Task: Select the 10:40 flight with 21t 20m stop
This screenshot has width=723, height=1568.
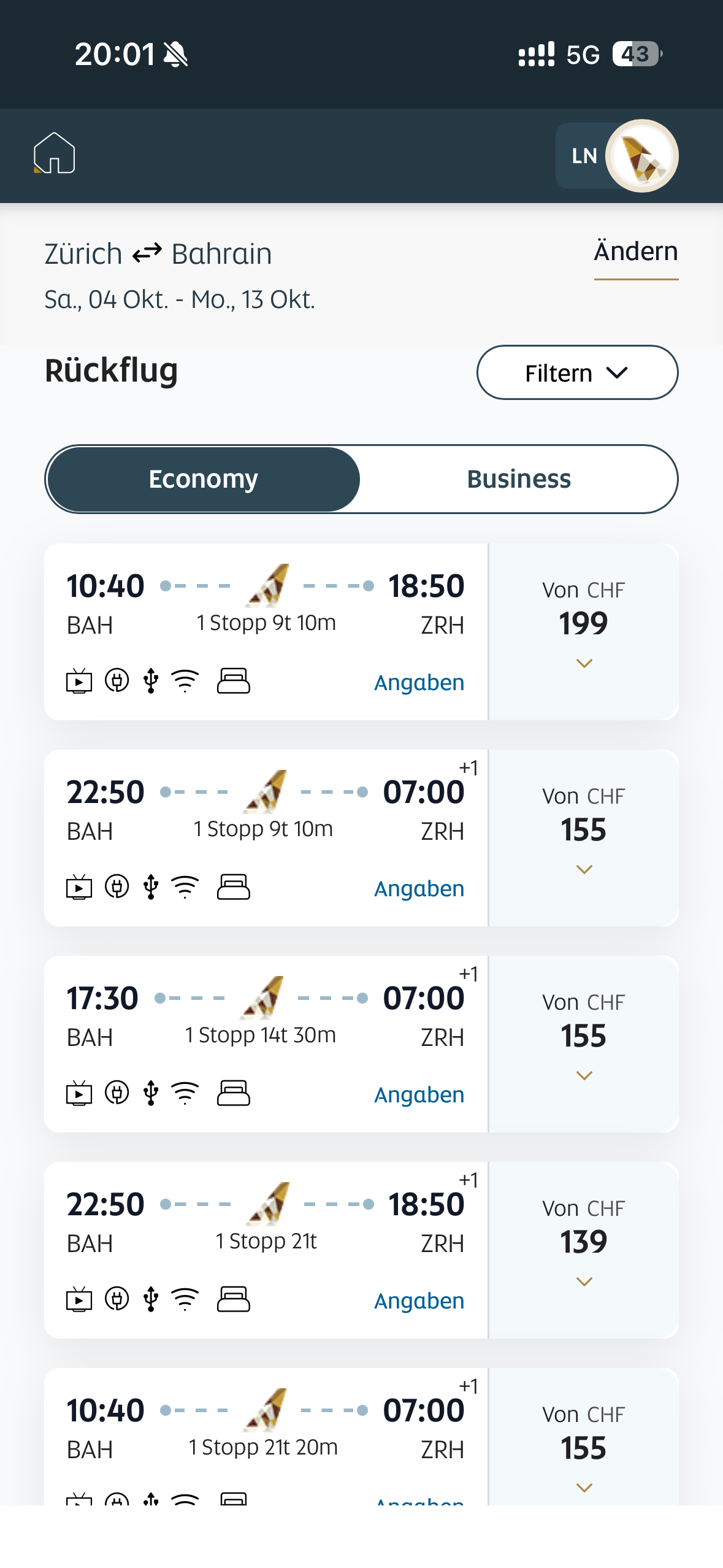Action: (x=265, y=1429)
